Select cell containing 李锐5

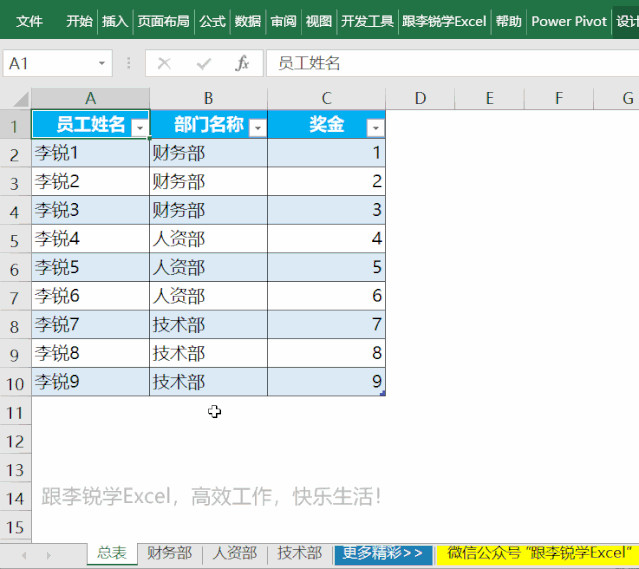click(90, 267)
